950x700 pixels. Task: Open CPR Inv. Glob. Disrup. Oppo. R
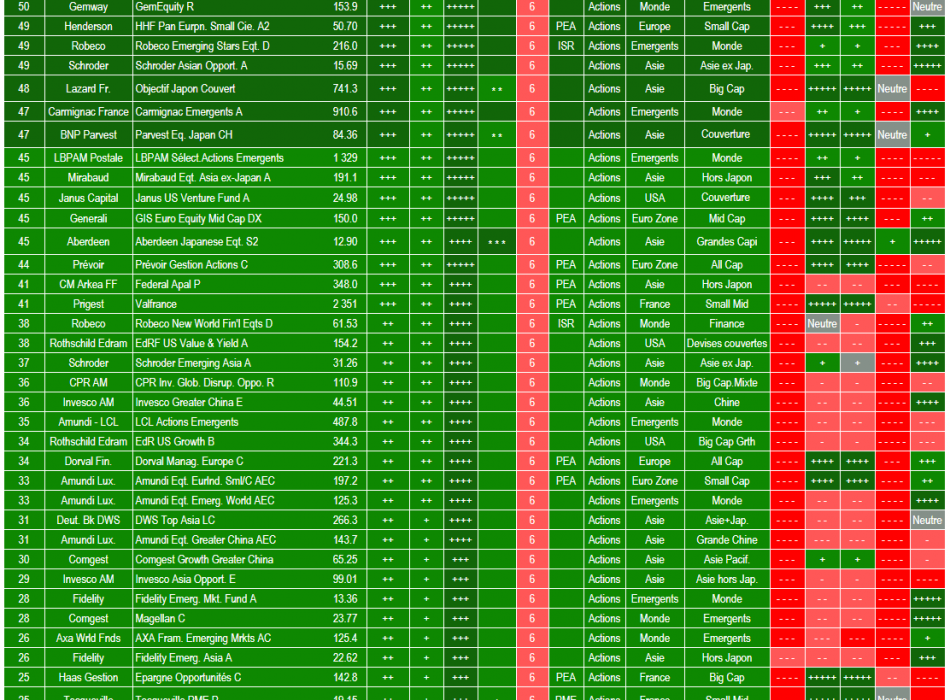(205, 382)
